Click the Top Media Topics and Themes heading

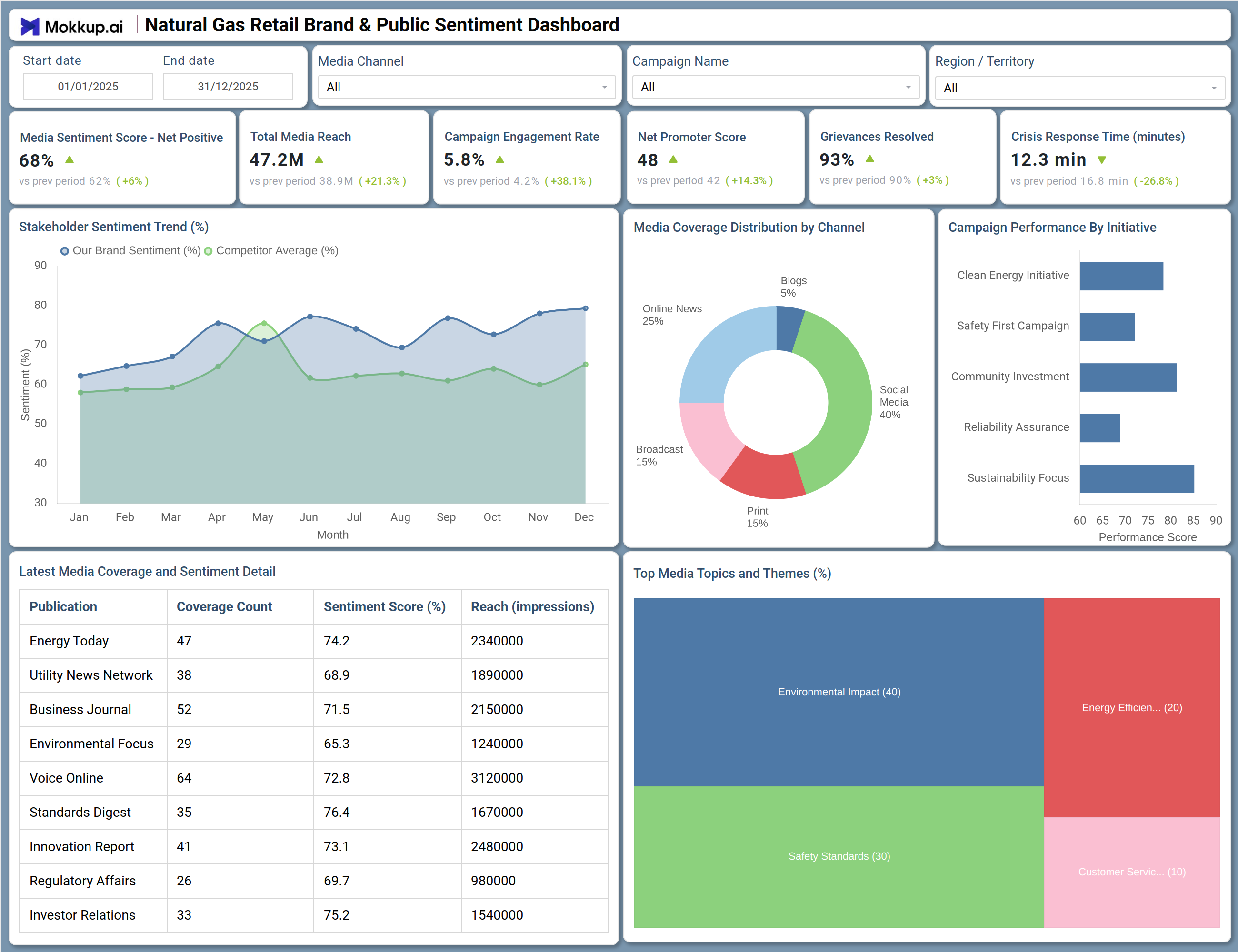pos(732,574)
